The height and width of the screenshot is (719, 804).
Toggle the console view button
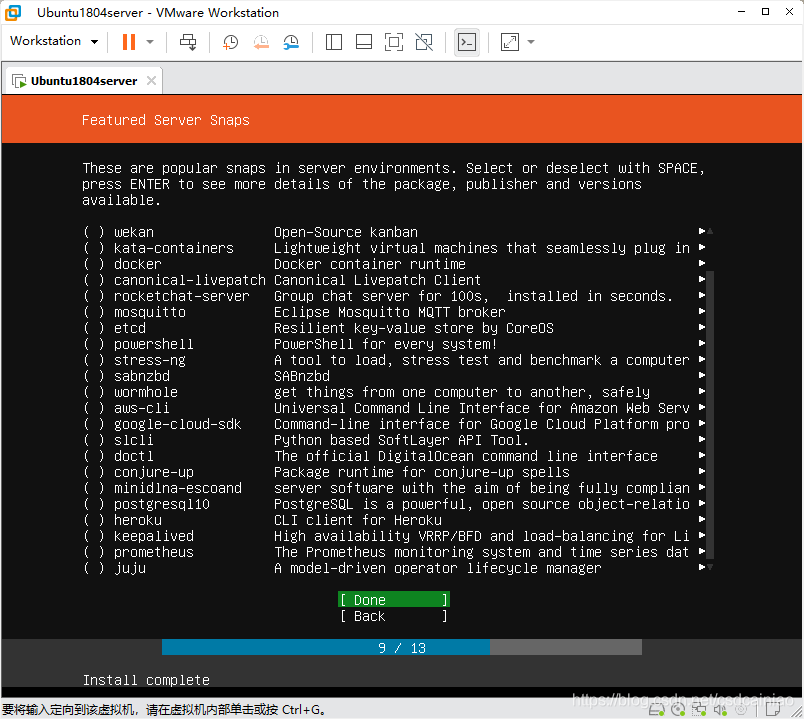point(467,42)
